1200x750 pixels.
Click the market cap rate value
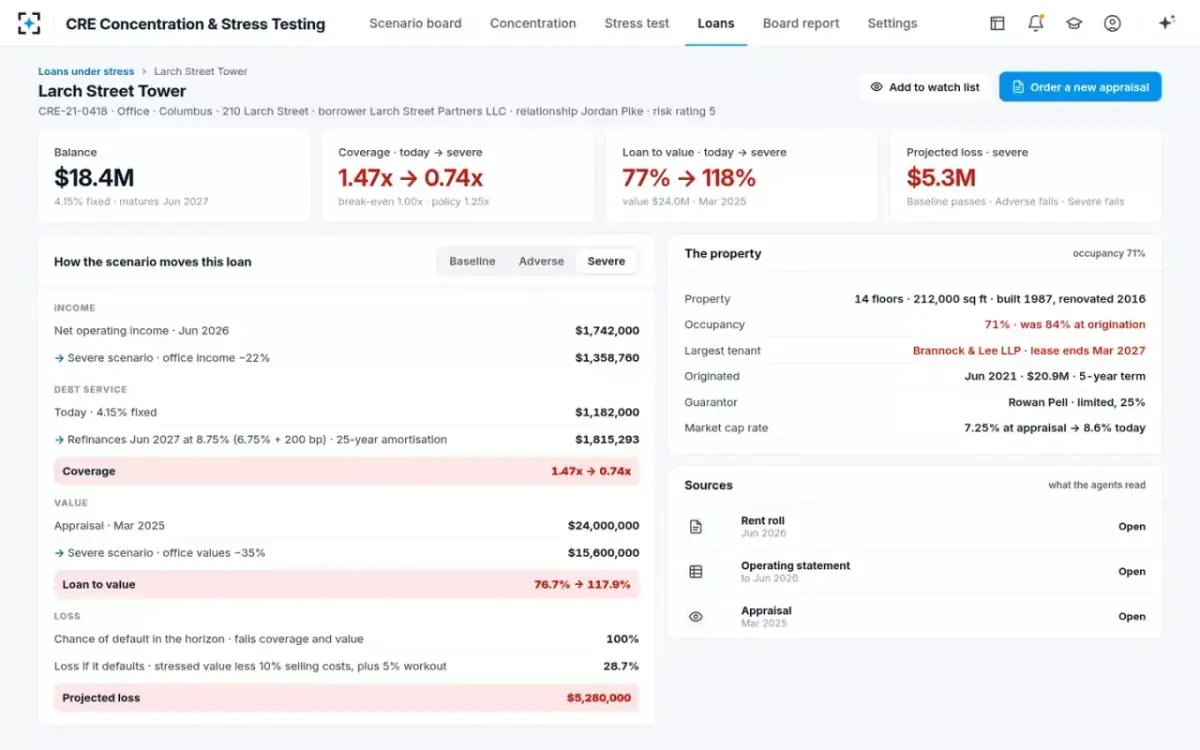pyautogui.click(x=1055, y=428)
